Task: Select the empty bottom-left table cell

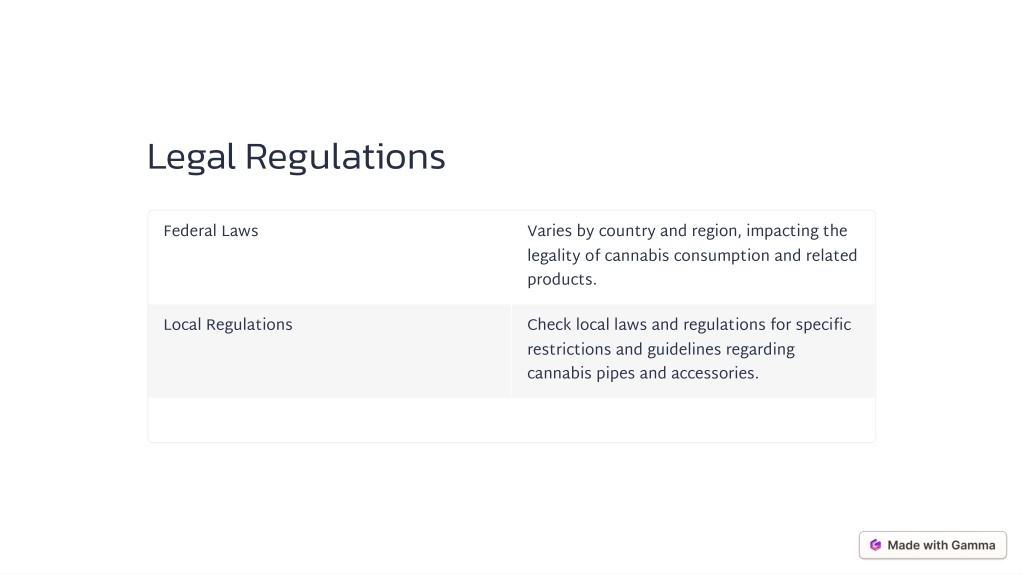Action: coord(329,420)
